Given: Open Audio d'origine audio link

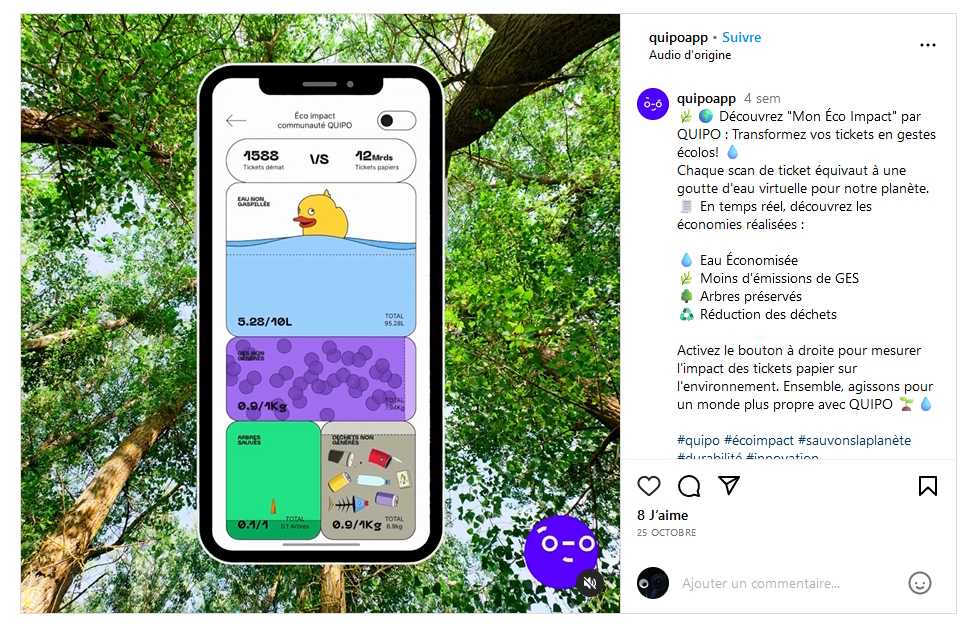Looking at the screenshot, I should click(x=690, y=55).
